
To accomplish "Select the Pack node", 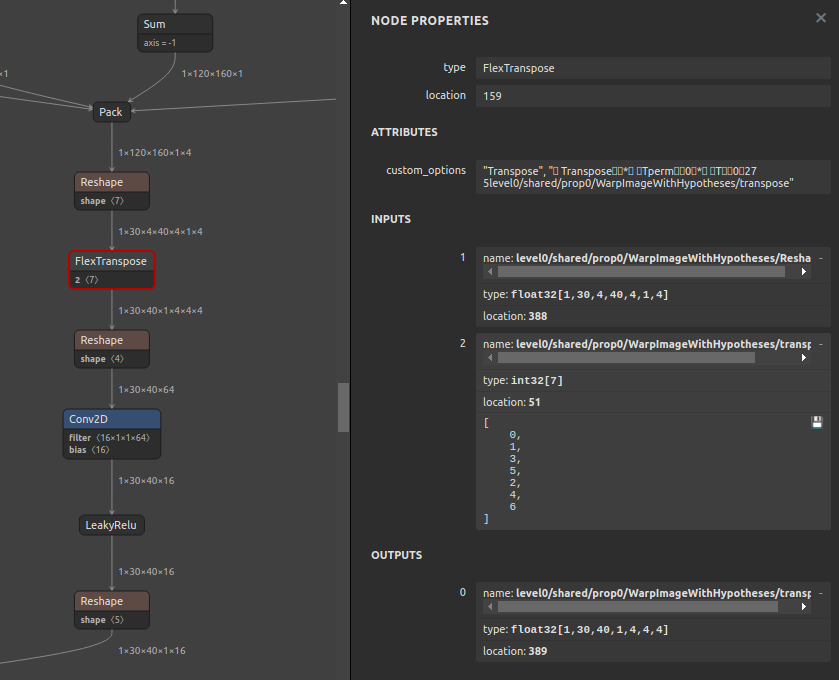I will (110, 112).
